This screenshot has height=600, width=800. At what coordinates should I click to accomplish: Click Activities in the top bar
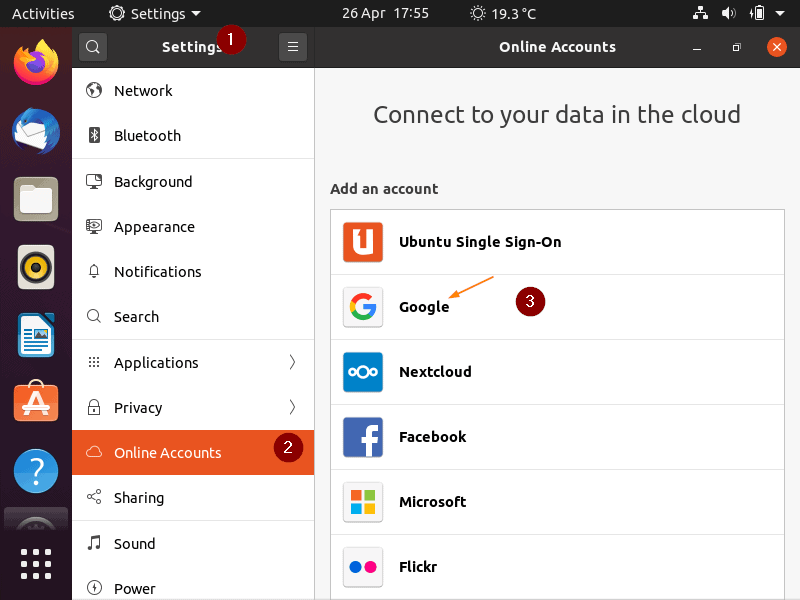43,13
